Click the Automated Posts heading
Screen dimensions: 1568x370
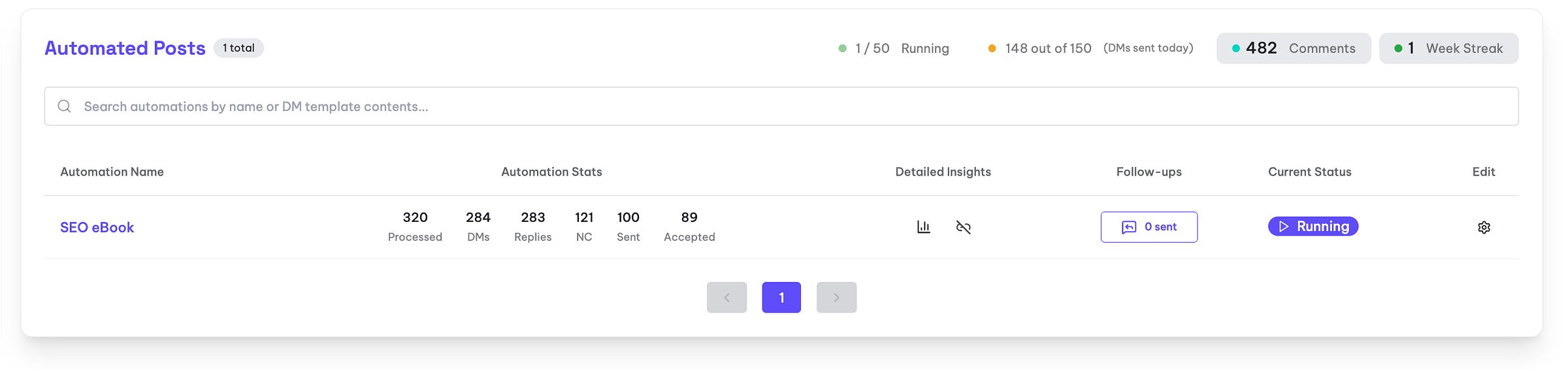point(125,48)
